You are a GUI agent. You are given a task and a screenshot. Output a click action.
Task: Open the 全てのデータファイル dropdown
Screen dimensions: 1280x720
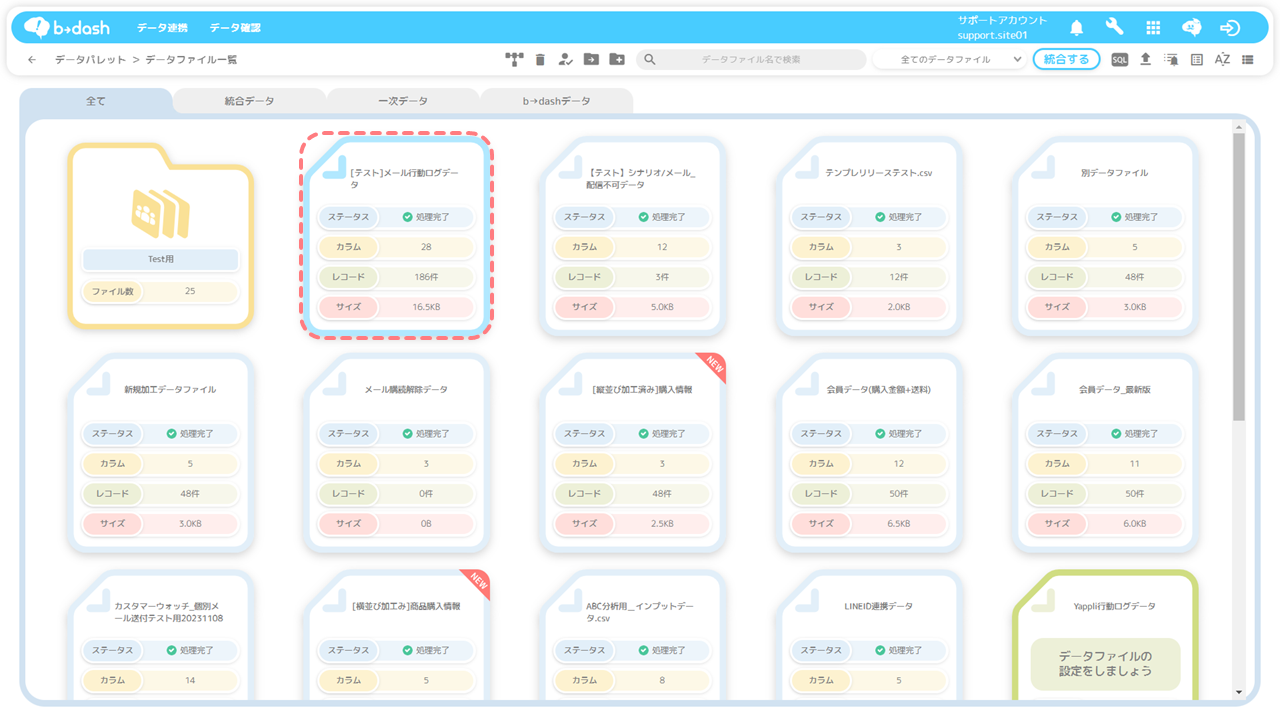[x=949, y=60]
